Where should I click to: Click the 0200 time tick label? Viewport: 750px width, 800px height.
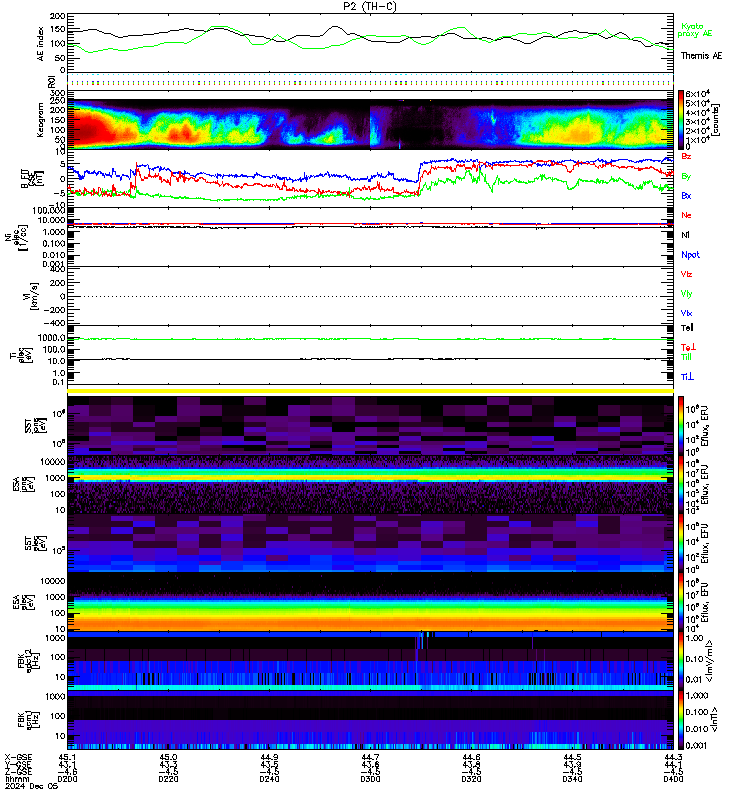[67, 779]
